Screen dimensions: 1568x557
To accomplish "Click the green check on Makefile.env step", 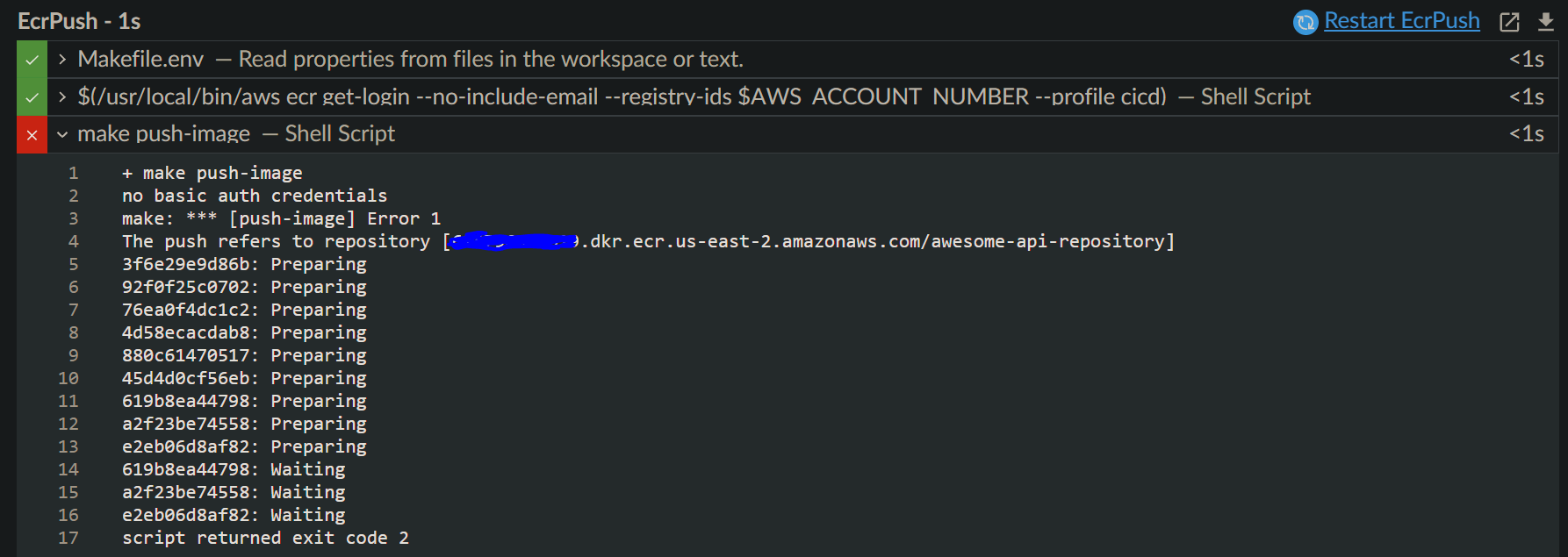I will click(31, 60).
